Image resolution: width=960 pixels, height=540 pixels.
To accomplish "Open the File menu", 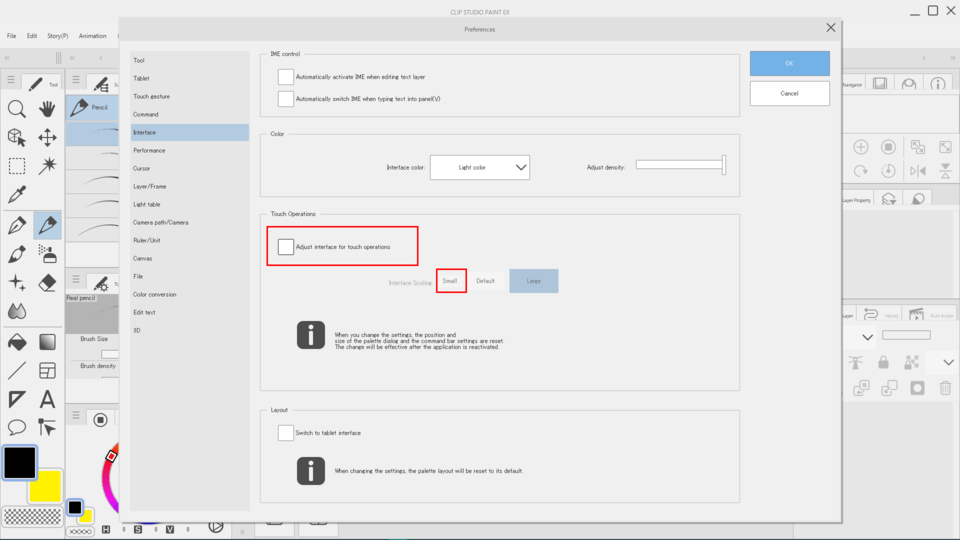I will 12,36.
